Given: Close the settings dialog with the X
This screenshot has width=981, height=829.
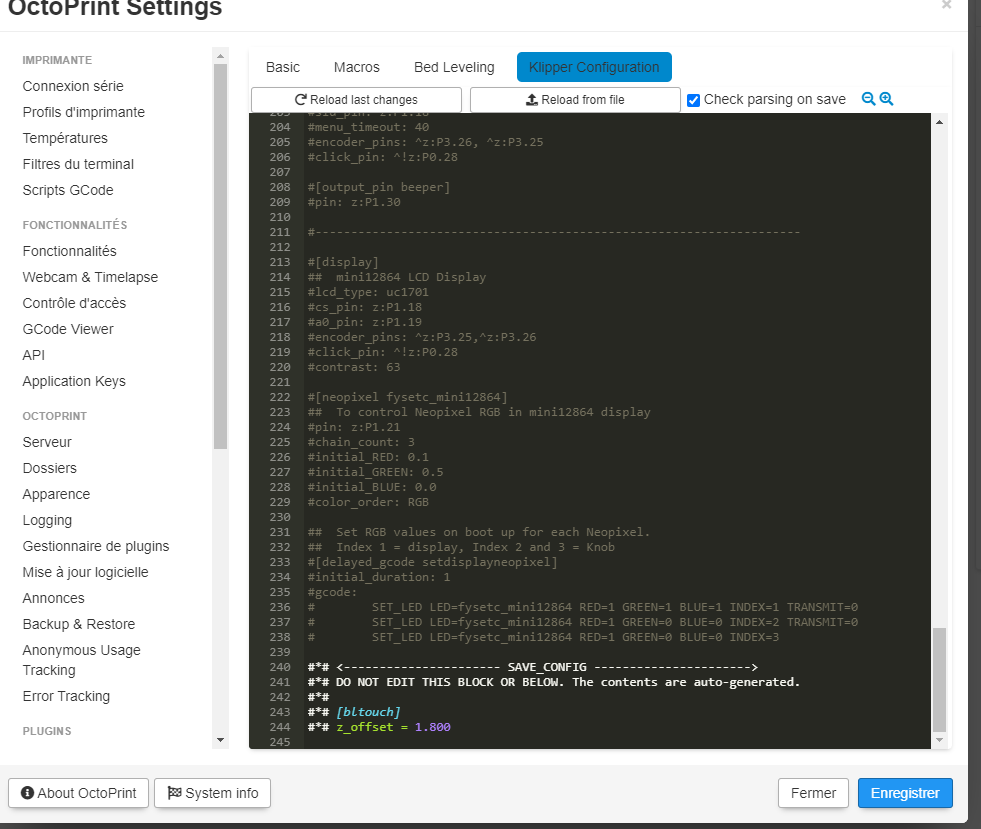Looking at the screenshot, I should 946,5.
